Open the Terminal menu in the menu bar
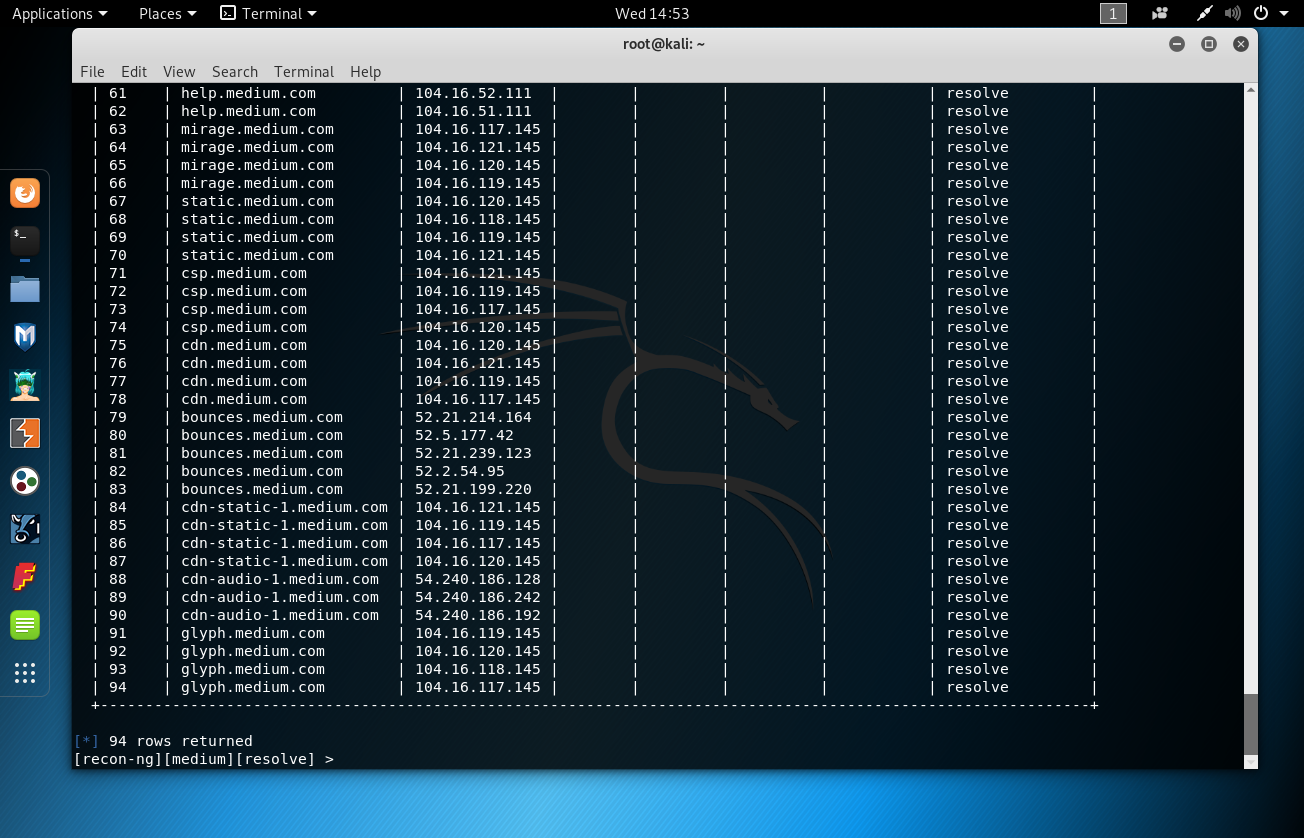This screenshot has height=838, width=1304. tap(304, 72)
